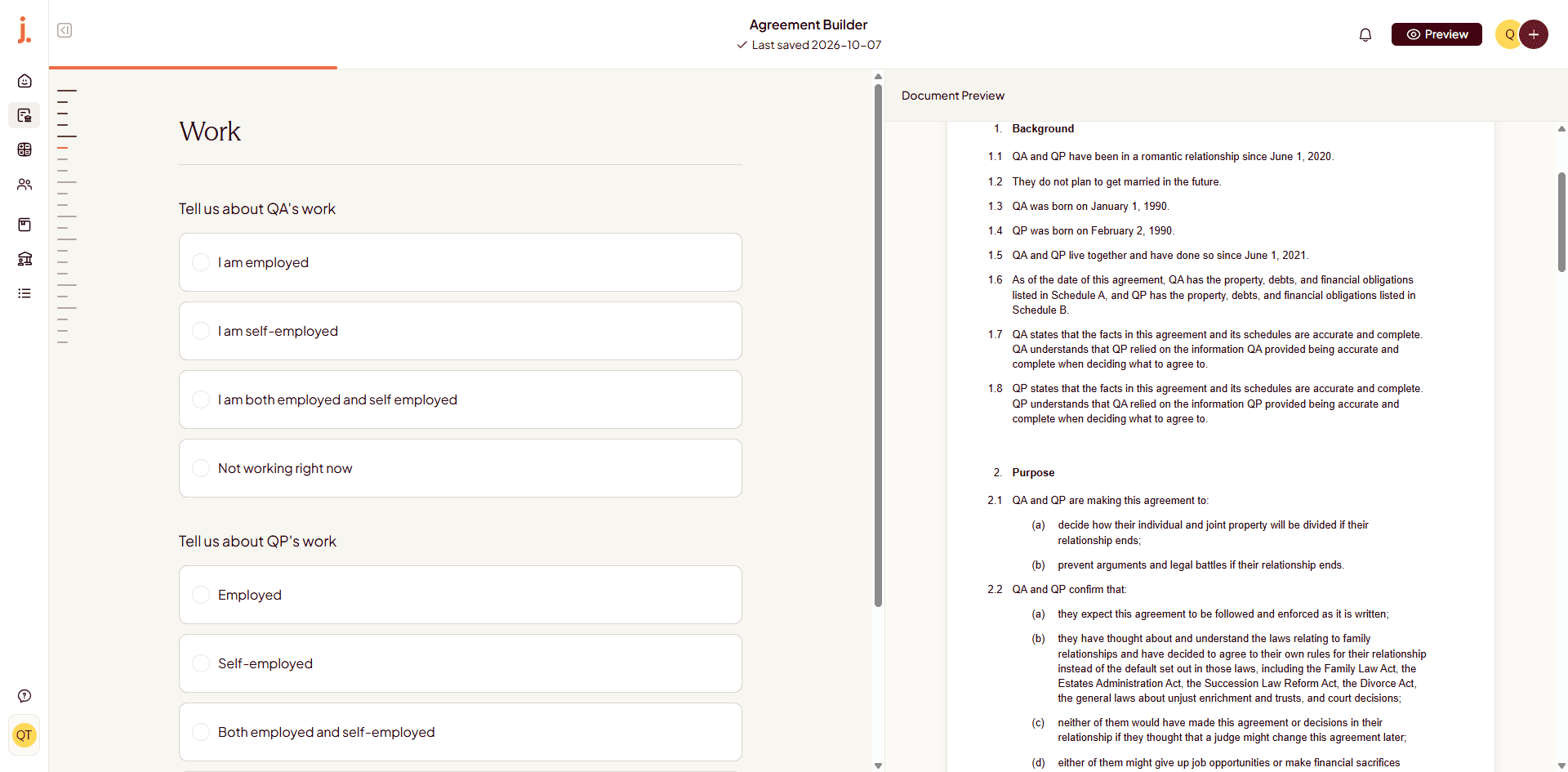
Task: Collapse the sidebar panel toggle icon
Action: [x=65, y=30]
